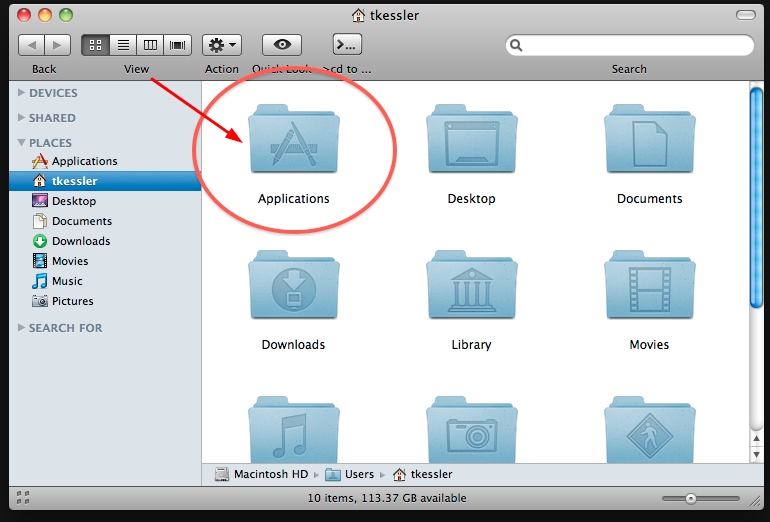
Task: Click Users in the path bar
Action: (350, 474)
